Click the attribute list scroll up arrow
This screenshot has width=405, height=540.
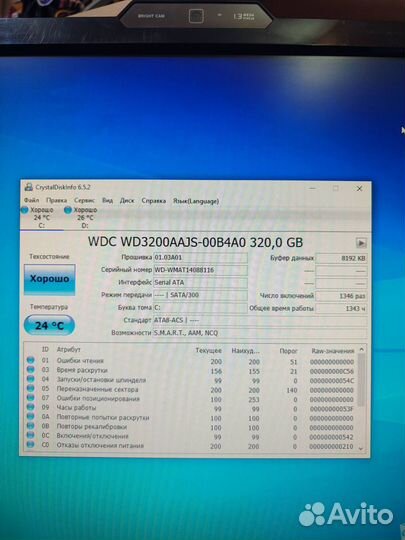coord(361,349)
